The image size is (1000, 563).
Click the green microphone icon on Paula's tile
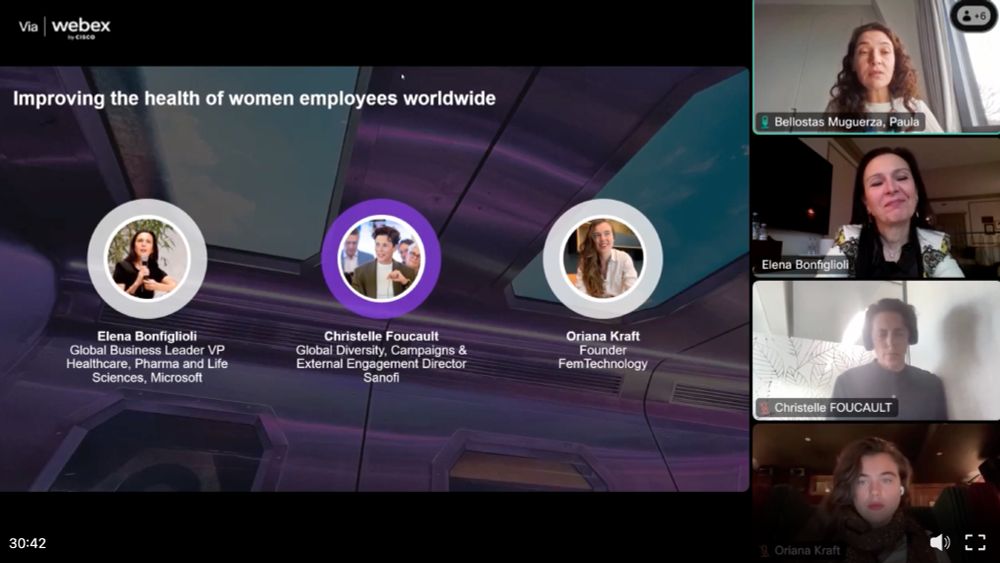tap(764, 122)
